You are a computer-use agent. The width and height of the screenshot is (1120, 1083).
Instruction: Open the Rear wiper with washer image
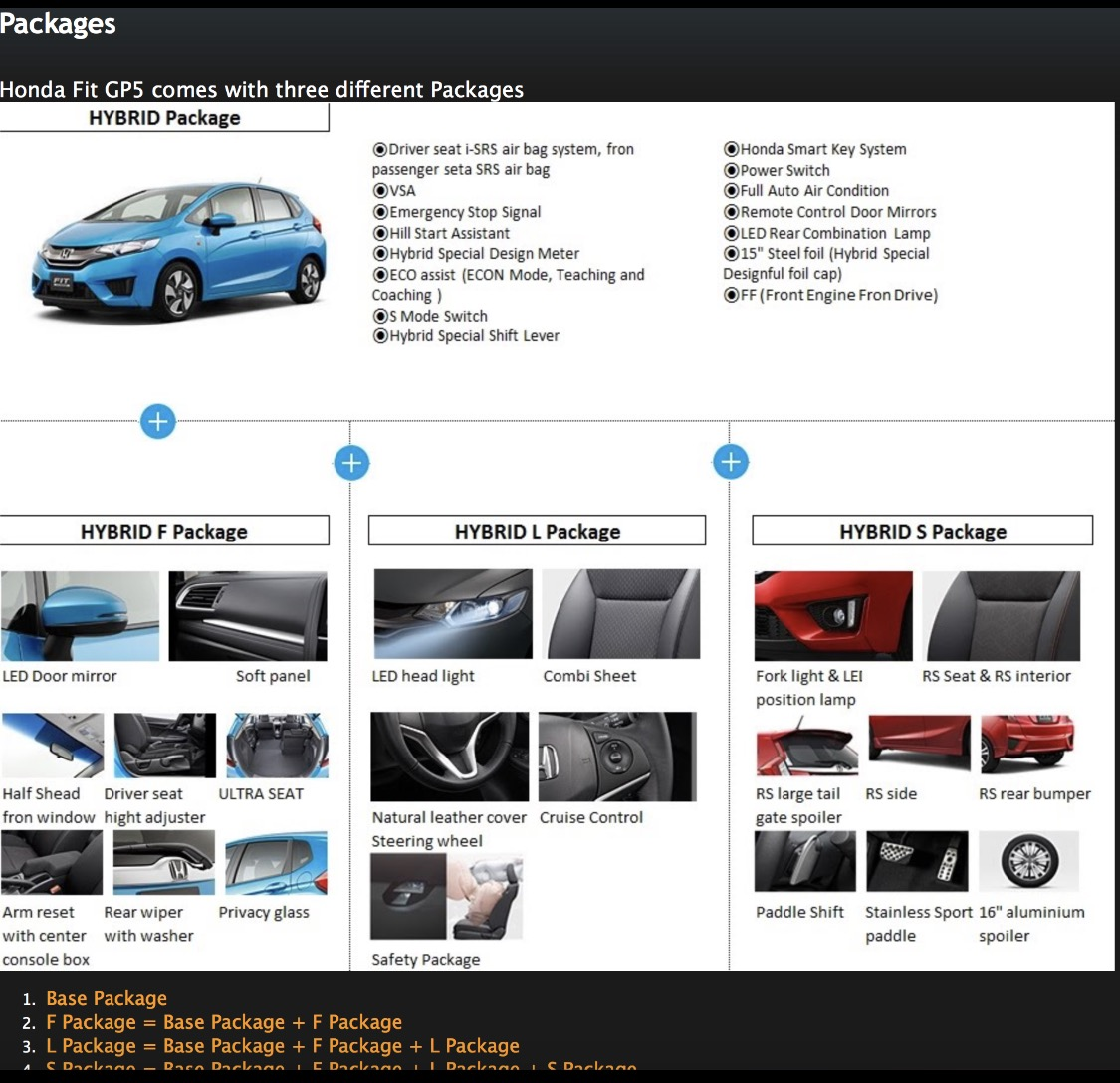click(x=164, y=863)
